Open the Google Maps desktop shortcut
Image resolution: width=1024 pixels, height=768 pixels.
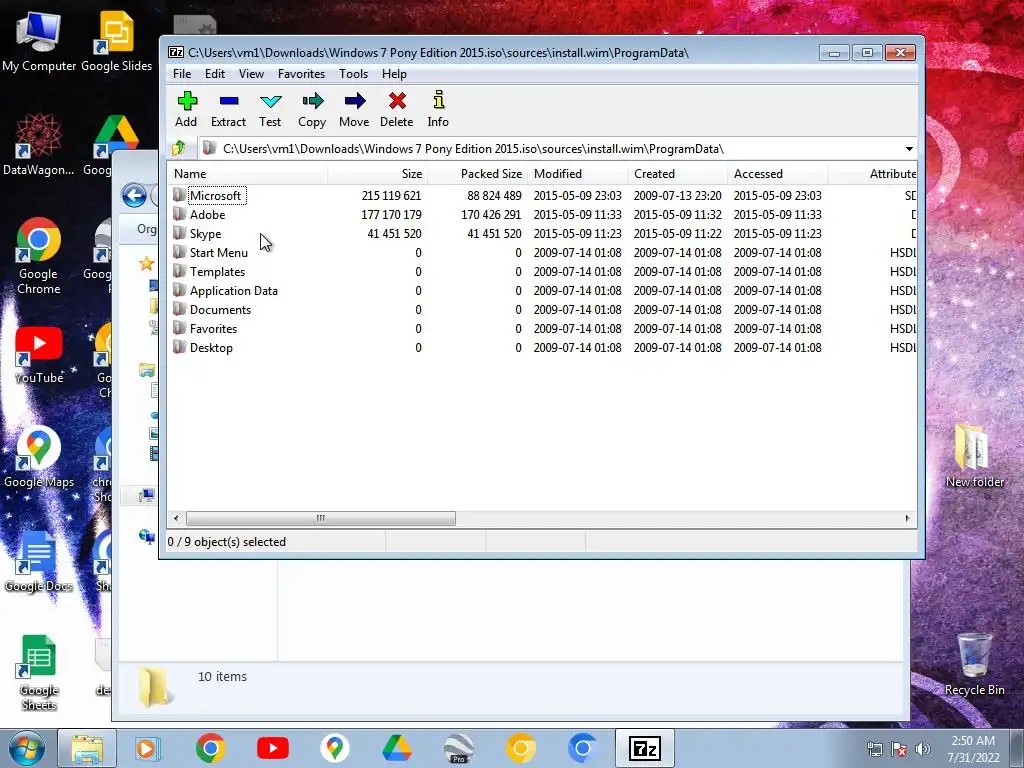click(x=39, y=458)
